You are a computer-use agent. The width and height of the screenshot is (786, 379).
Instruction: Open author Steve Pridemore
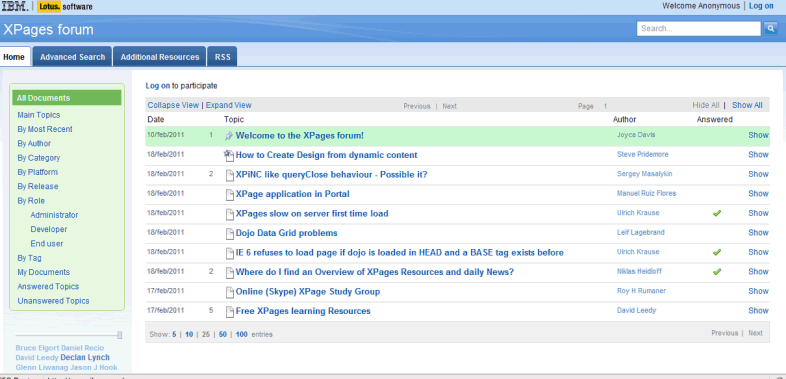point(643,154)
